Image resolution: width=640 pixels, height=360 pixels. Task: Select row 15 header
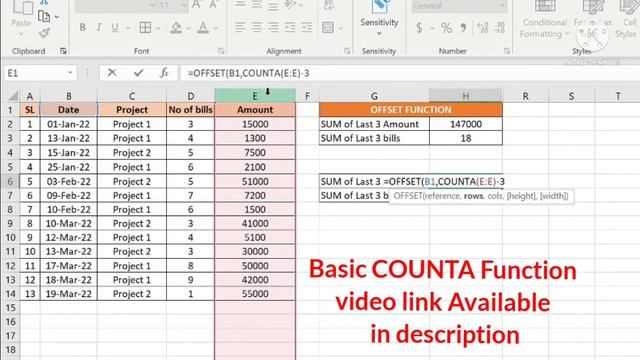11,307
